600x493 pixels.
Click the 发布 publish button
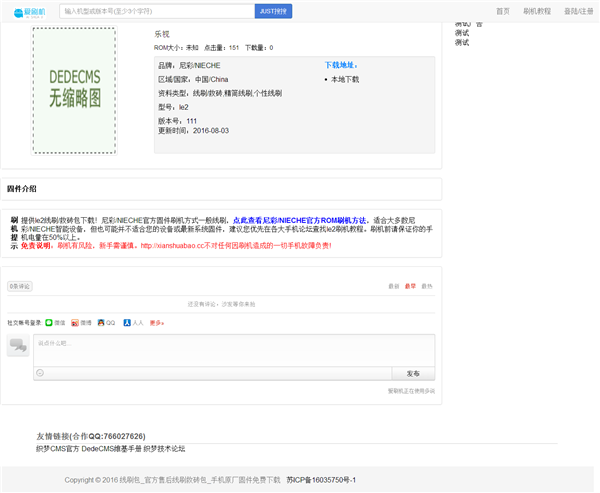click(x=413, y=374)
